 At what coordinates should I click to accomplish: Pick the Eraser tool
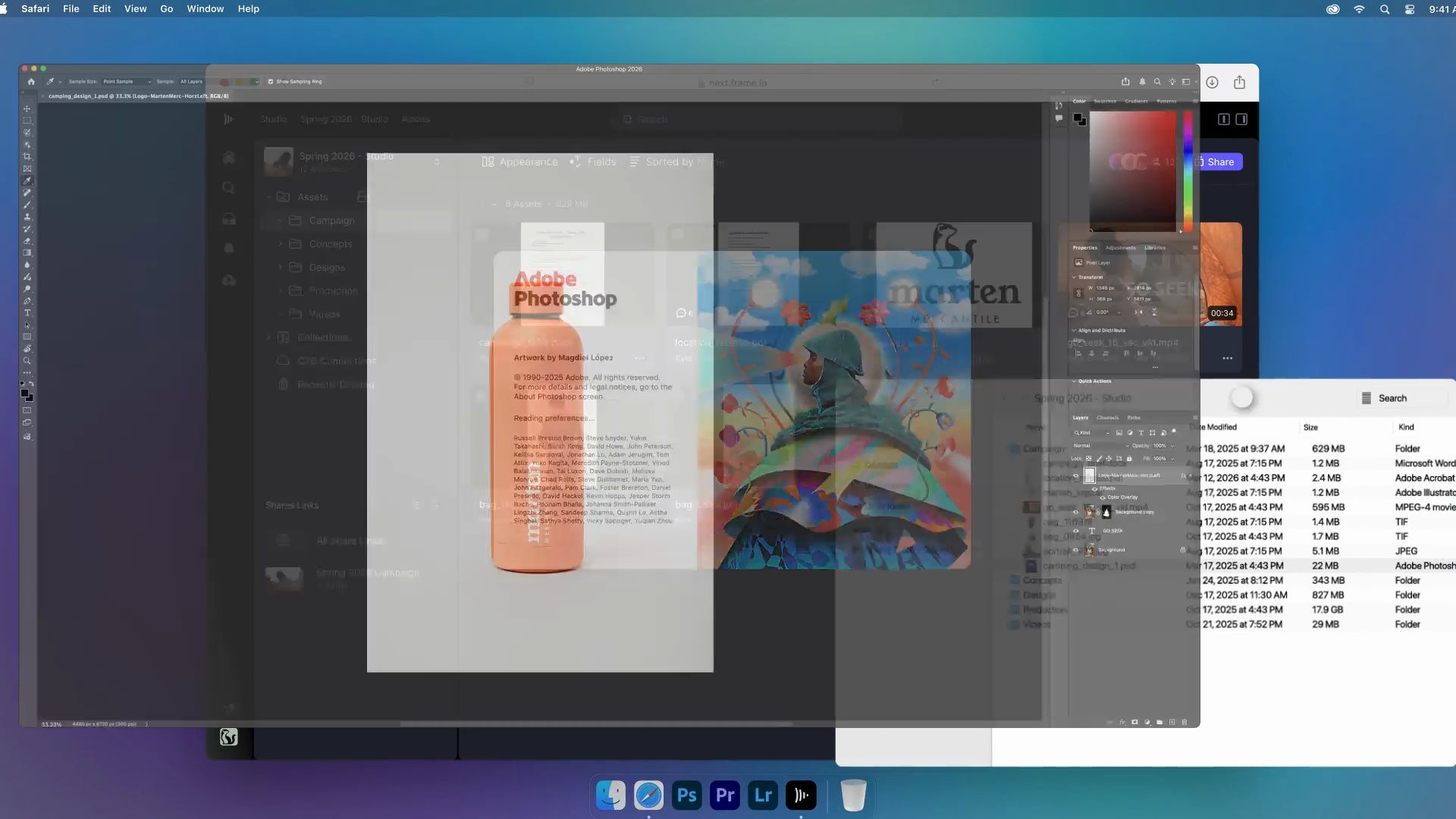[x=27, y=240]
